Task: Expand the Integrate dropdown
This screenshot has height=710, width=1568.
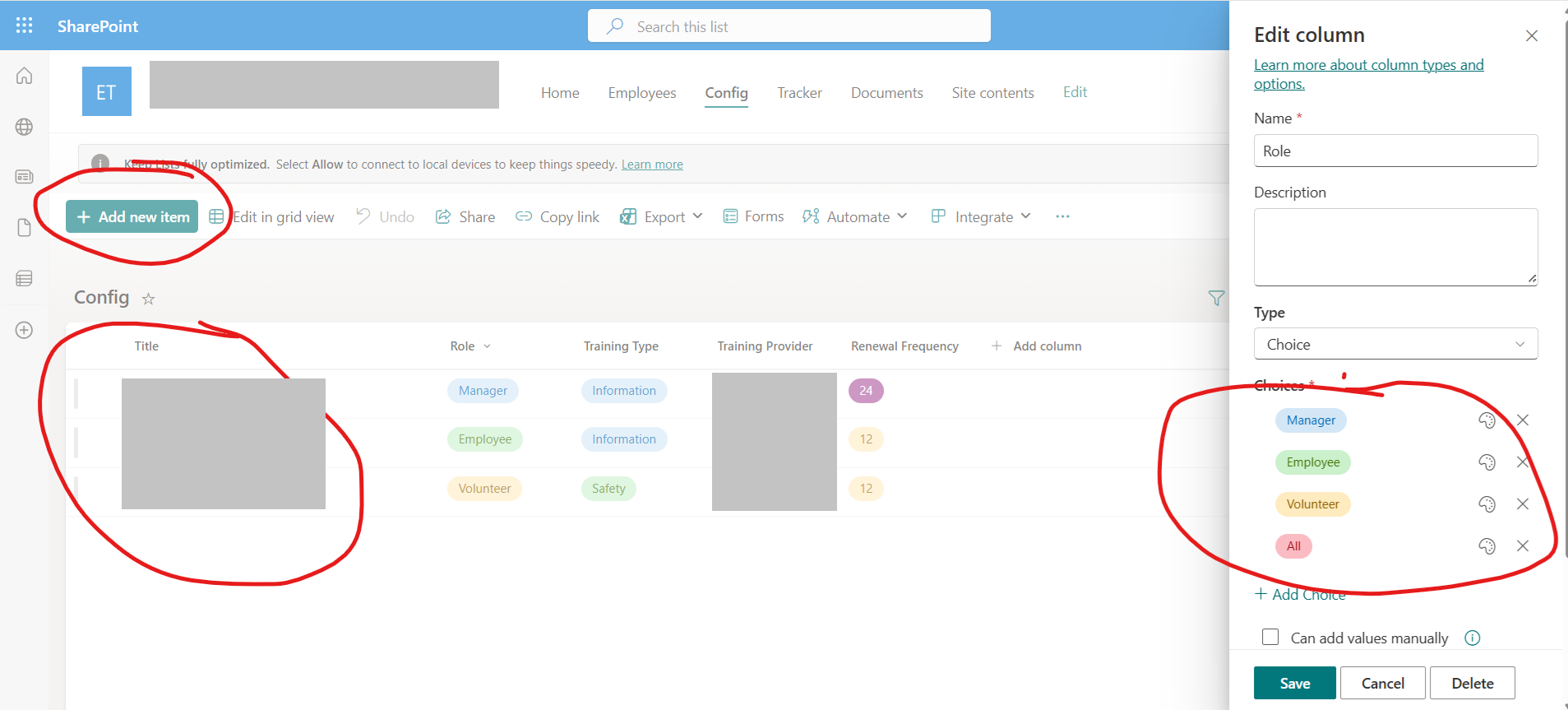Action: tap(981, 216)
